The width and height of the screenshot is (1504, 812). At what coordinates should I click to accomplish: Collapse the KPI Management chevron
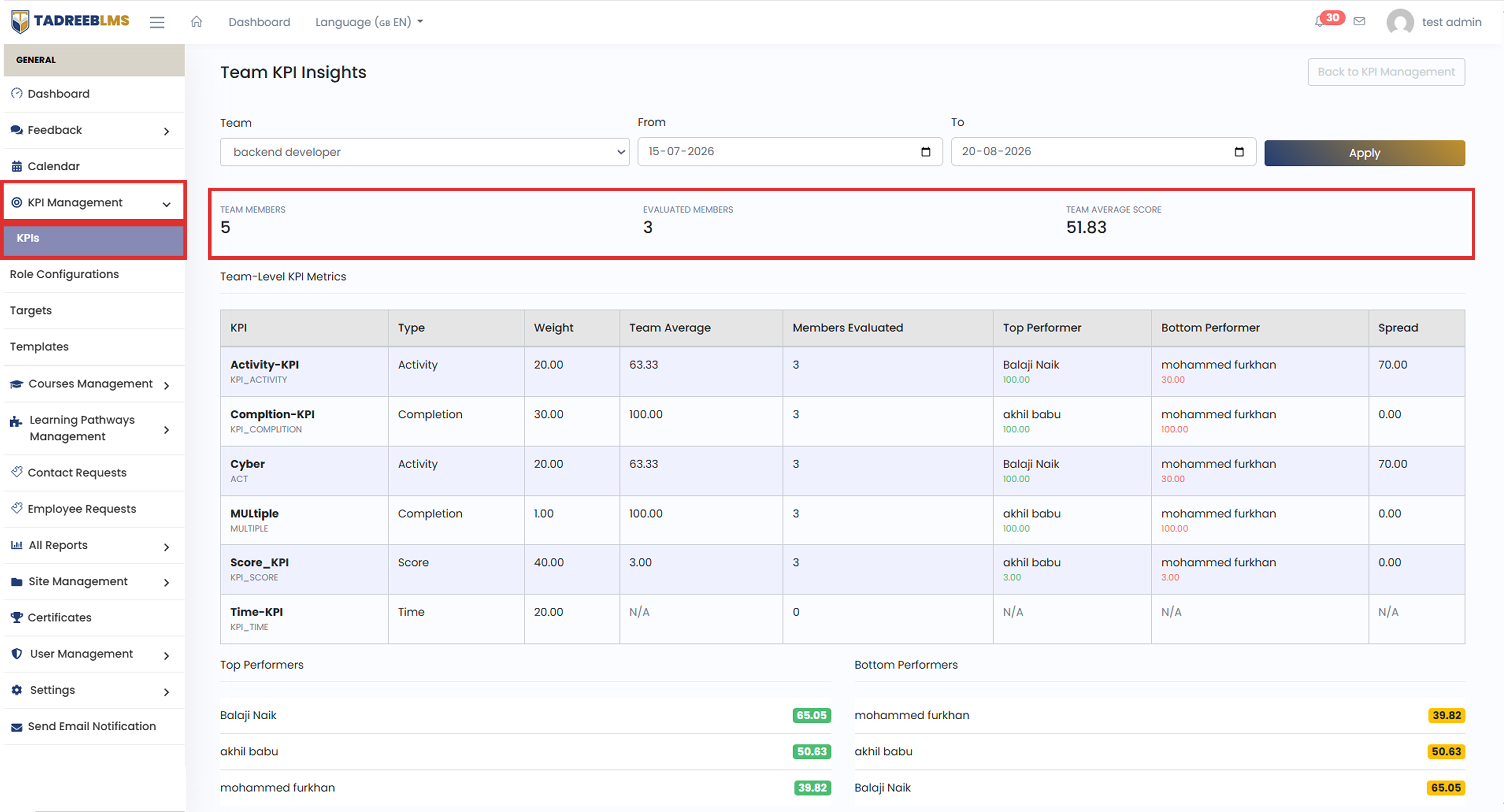click(x=167, y=204)
